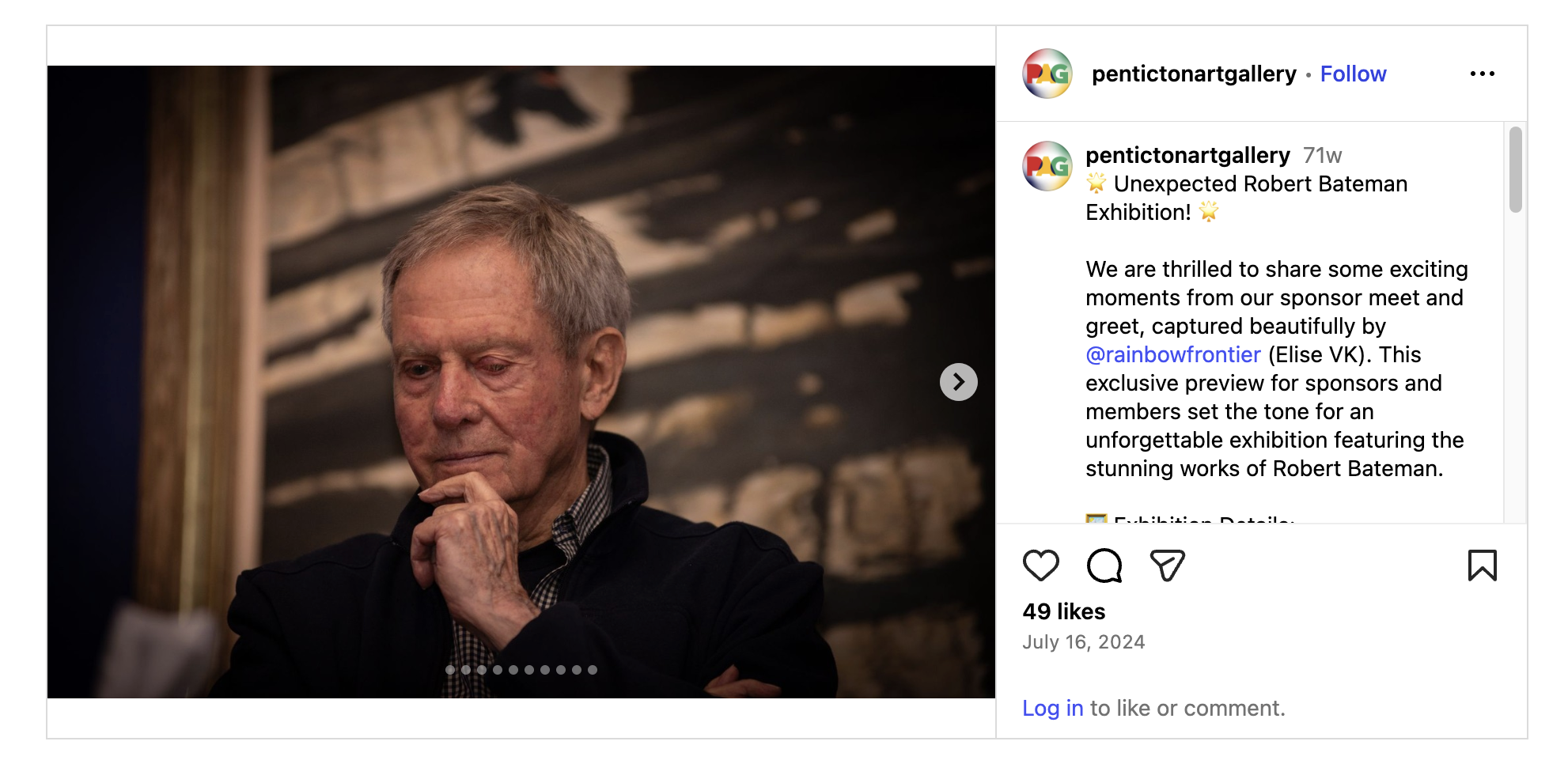Viewport: 1568px width, 764px height.
Task: Click the PAG avatar beside the caption
Action: point(1047,166)
